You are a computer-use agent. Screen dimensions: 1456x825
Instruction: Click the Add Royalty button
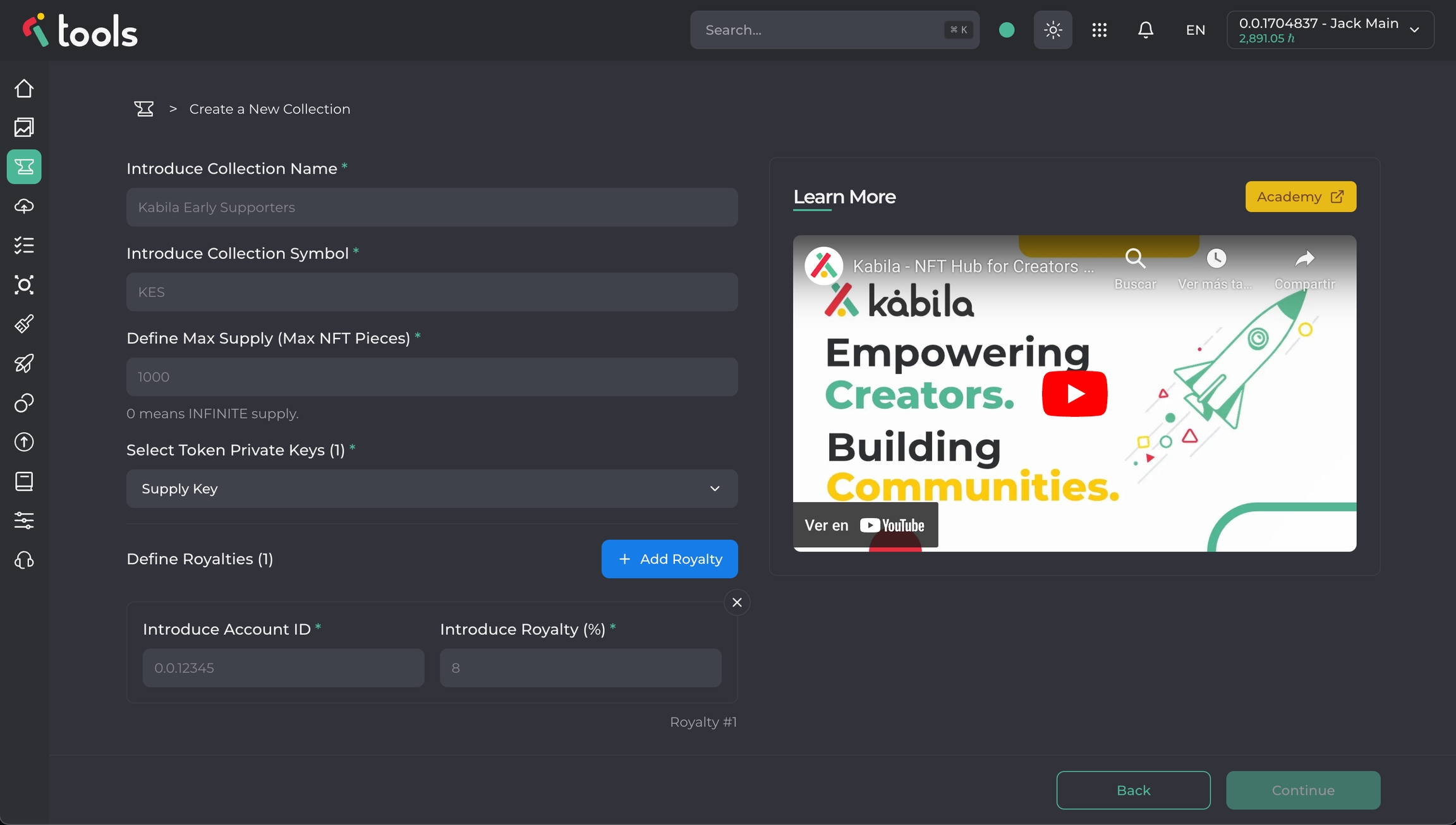(669, 559)
